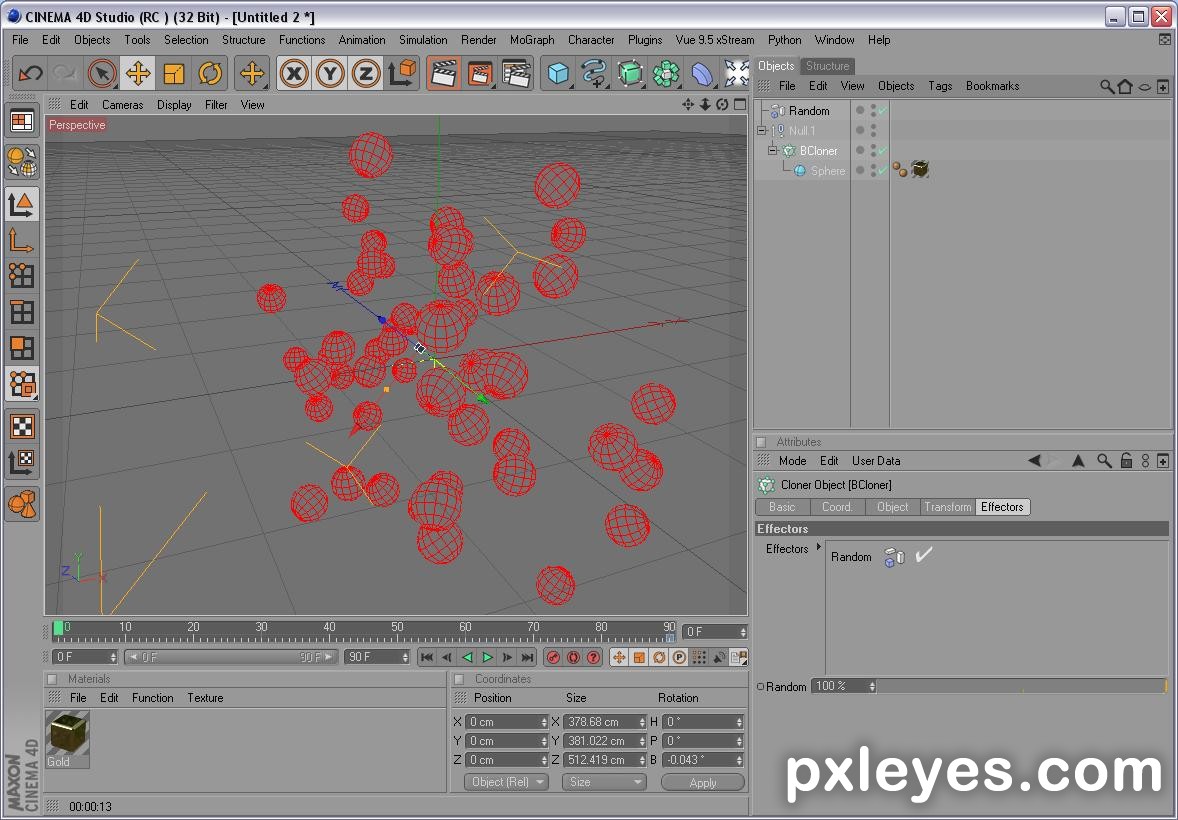Switch to Points mode
This screenshot has height=820, width=1178.
(22, 276)
